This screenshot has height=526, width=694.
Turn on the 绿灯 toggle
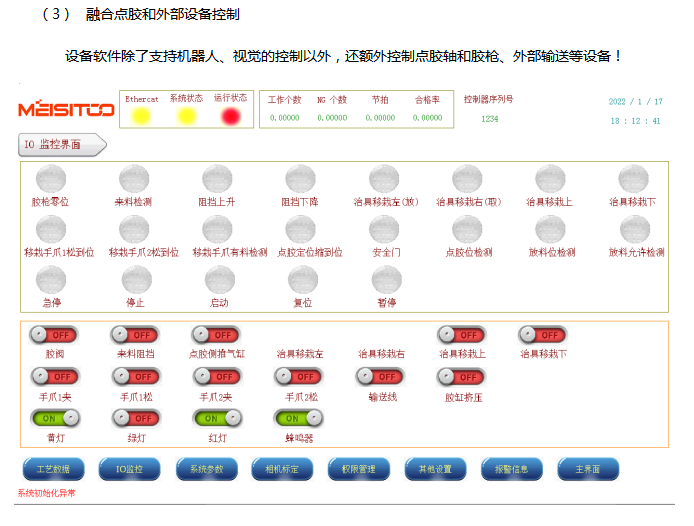pos(134,419)
